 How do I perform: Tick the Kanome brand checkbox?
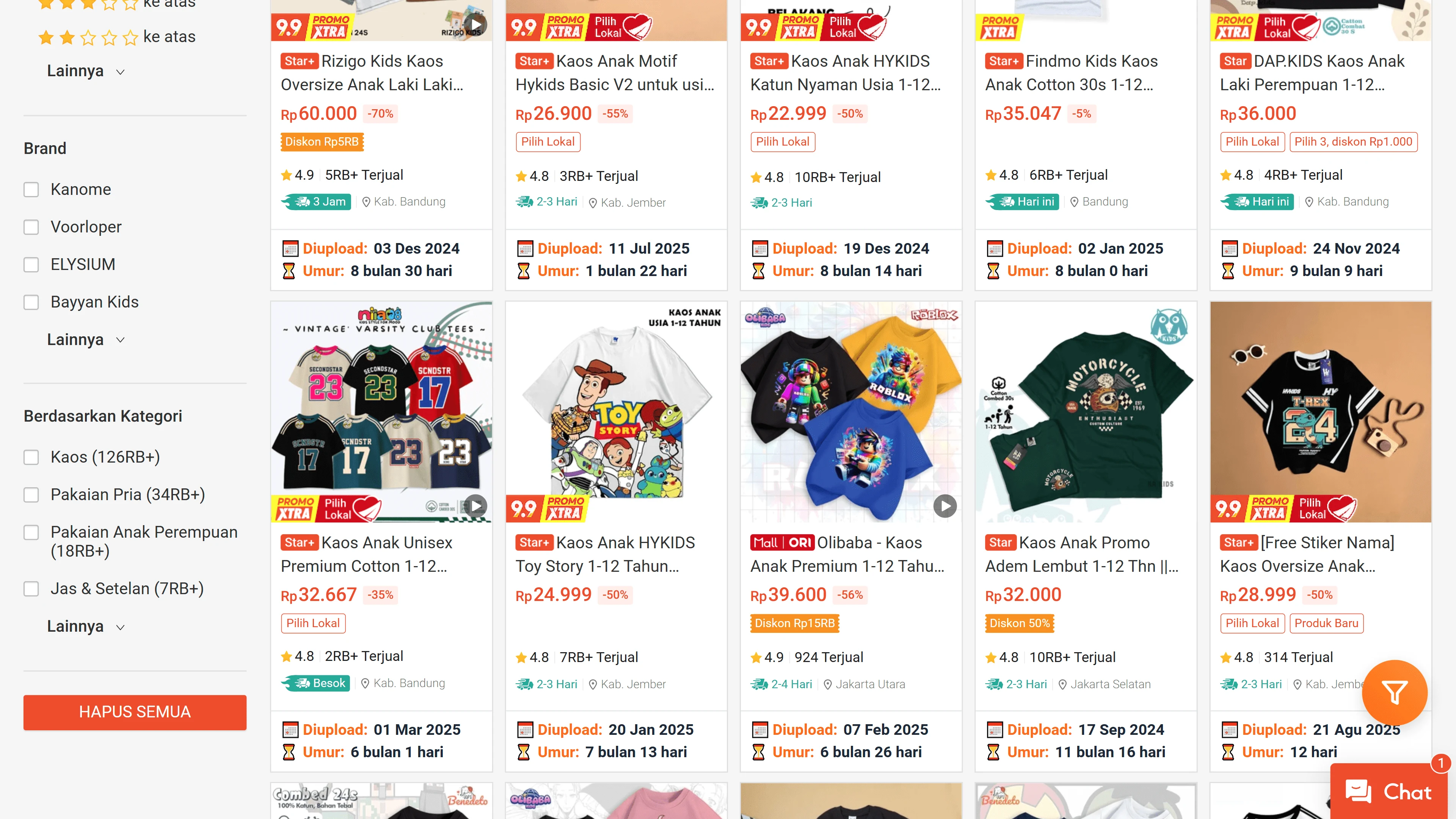[x=31, y=189]
